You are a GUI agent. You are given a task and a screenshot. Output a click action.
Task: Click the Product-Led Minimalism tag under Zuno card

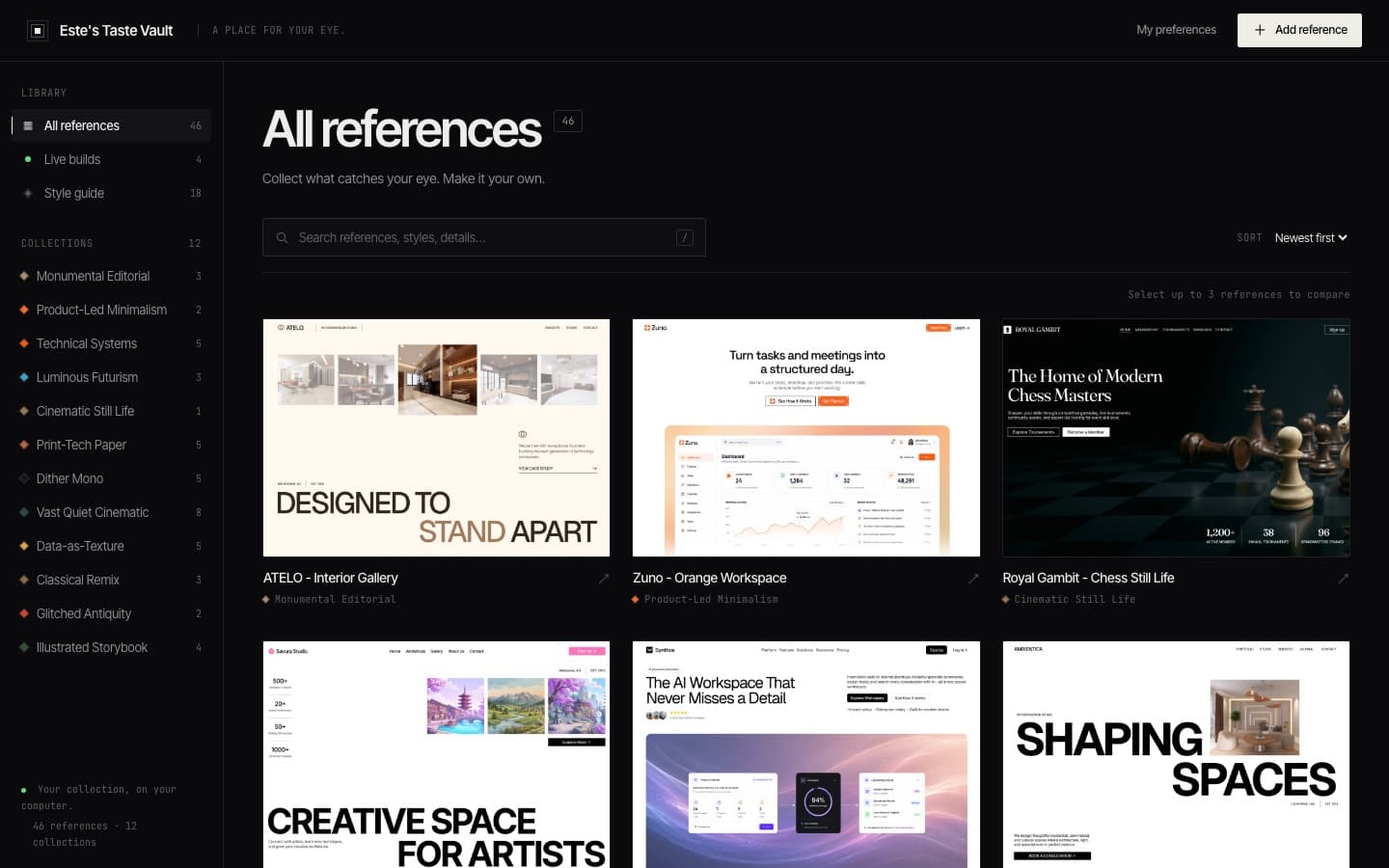point(705,600)
